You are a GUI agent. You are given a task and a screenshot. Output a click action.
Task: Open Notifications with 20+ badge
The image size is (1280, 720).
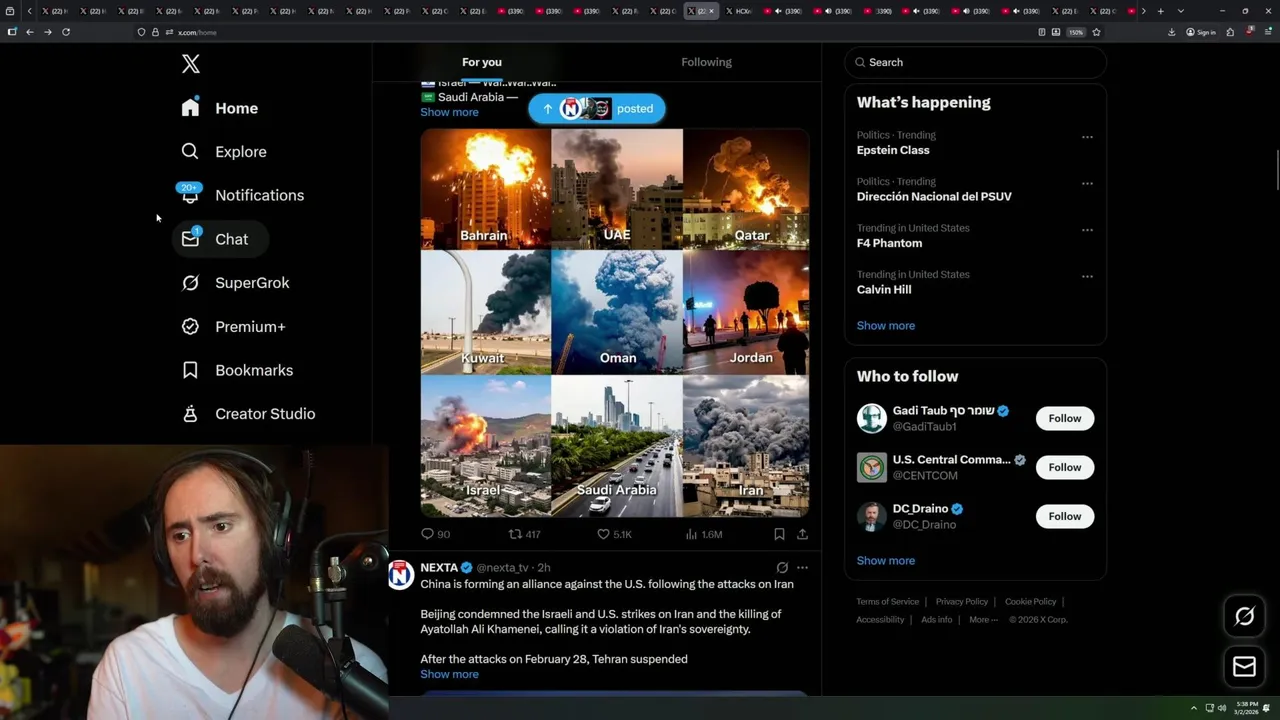tap(241, 195)
